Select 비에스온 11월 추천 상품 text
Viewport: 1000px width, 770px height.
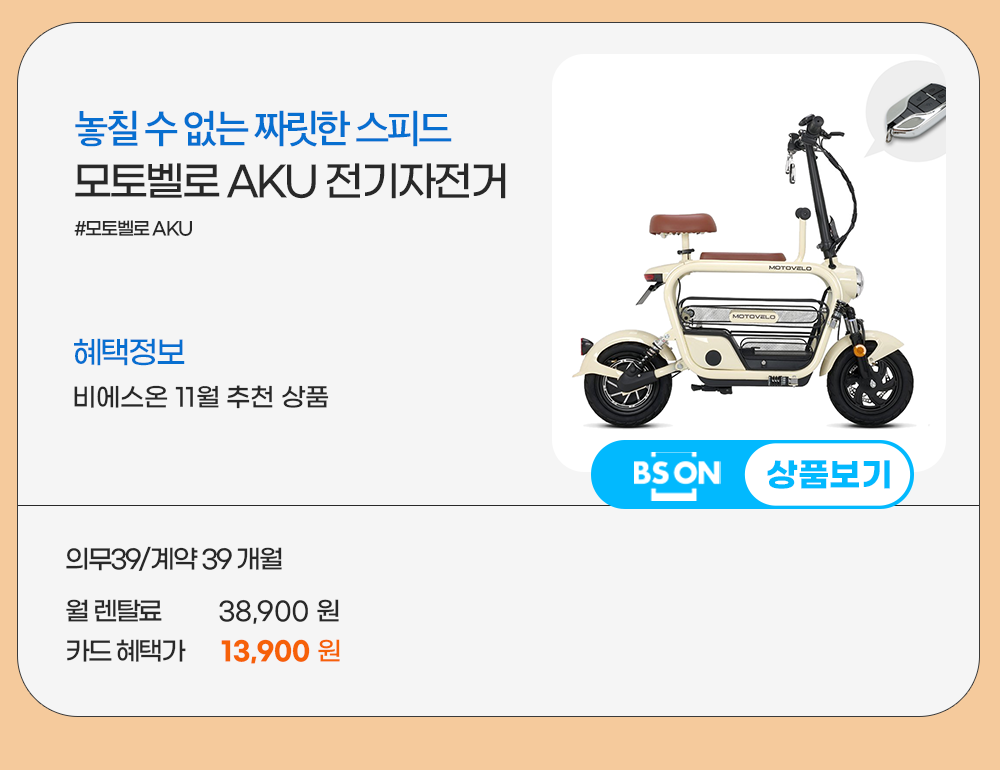pyautogui.click(x=200, y=397)
